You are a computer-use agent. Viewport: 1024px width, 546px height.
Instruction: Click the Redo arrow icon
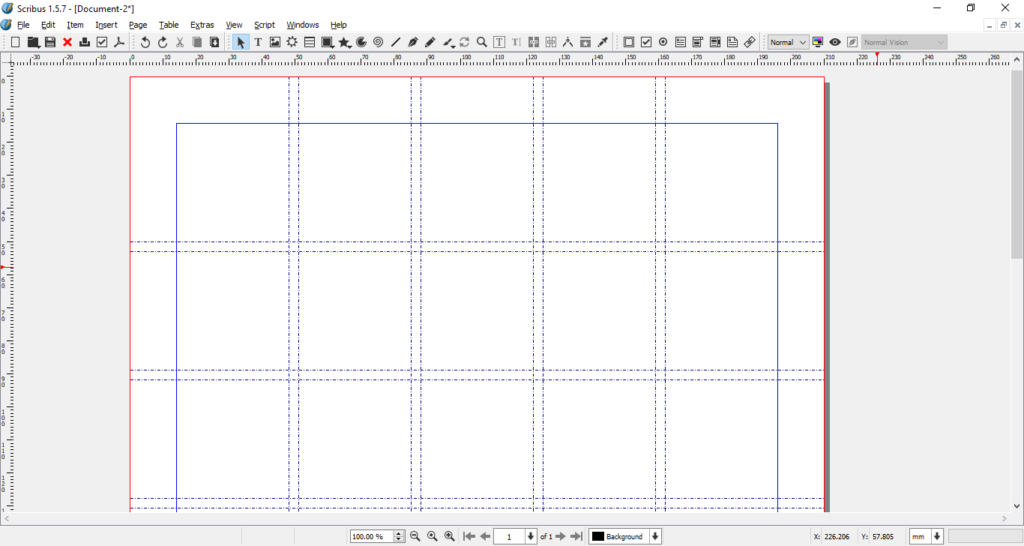point(163,42)
